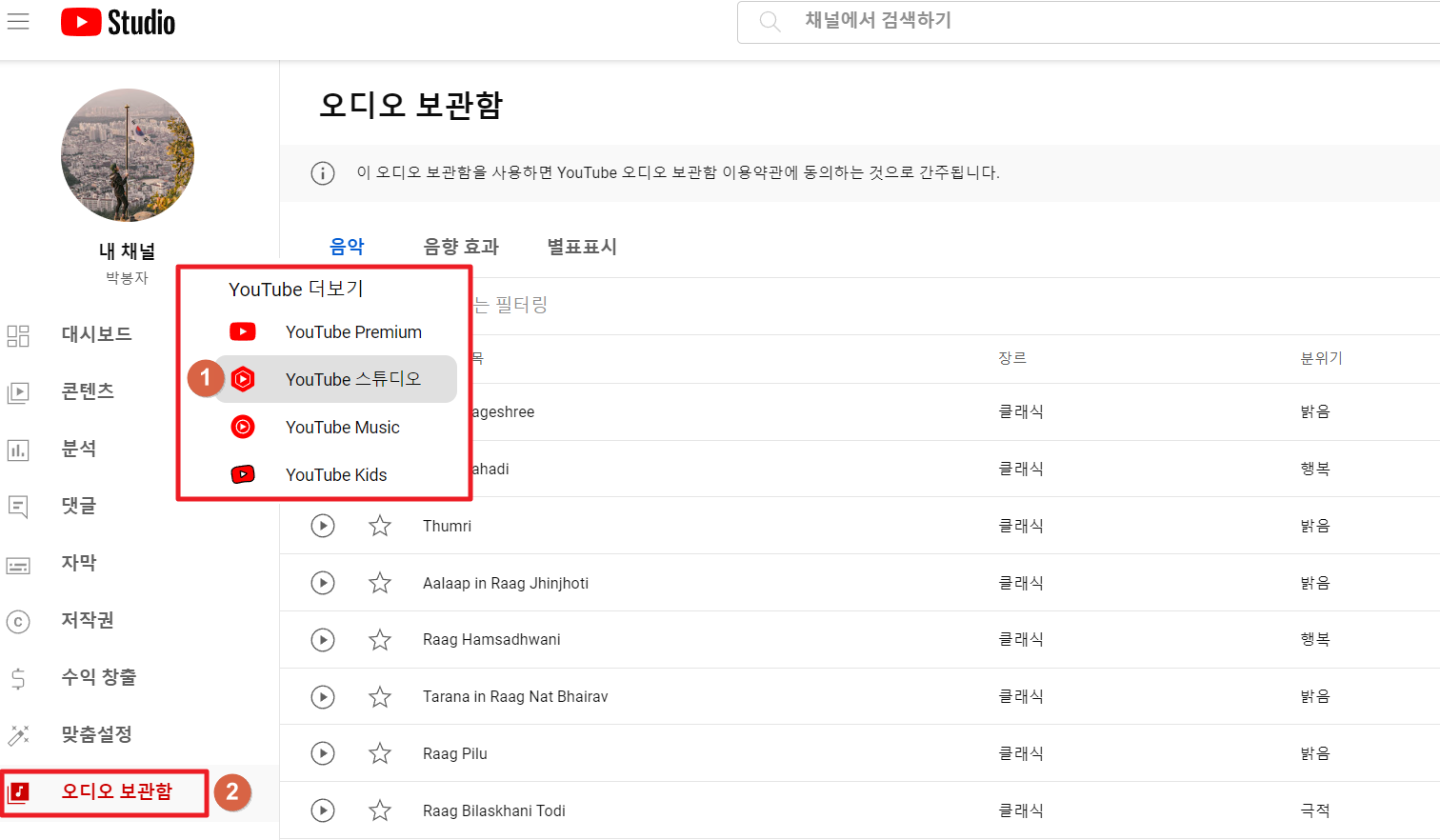1440x840 pixels.
Task: Click the copyright circle-C icon
Action: [x=18, y=622]
